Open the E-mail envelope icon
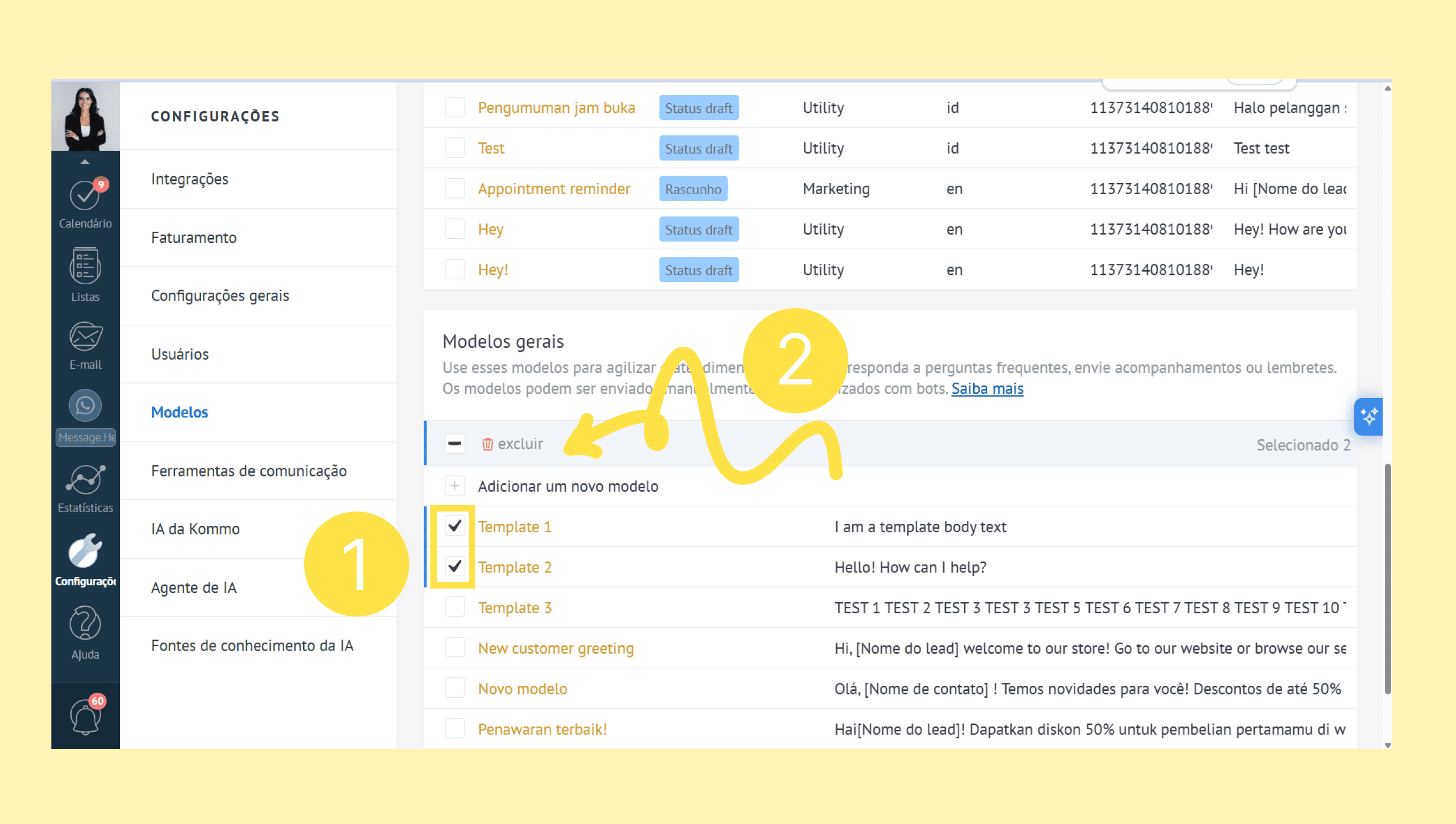Image resolution: width=1456 pixels, height=824 pixels. (85, 337)
